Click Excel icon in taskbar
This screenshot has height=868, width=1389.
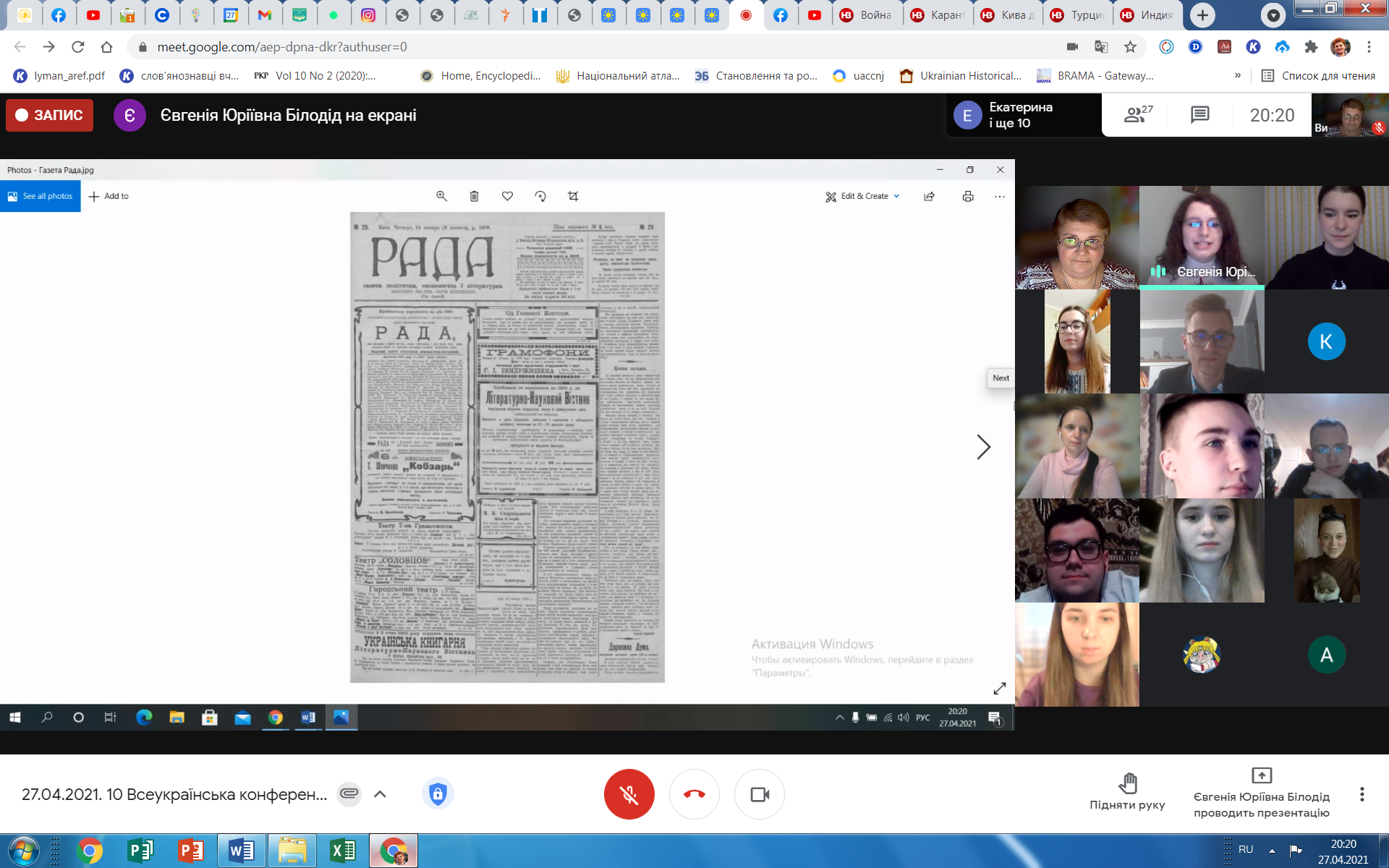342,851
